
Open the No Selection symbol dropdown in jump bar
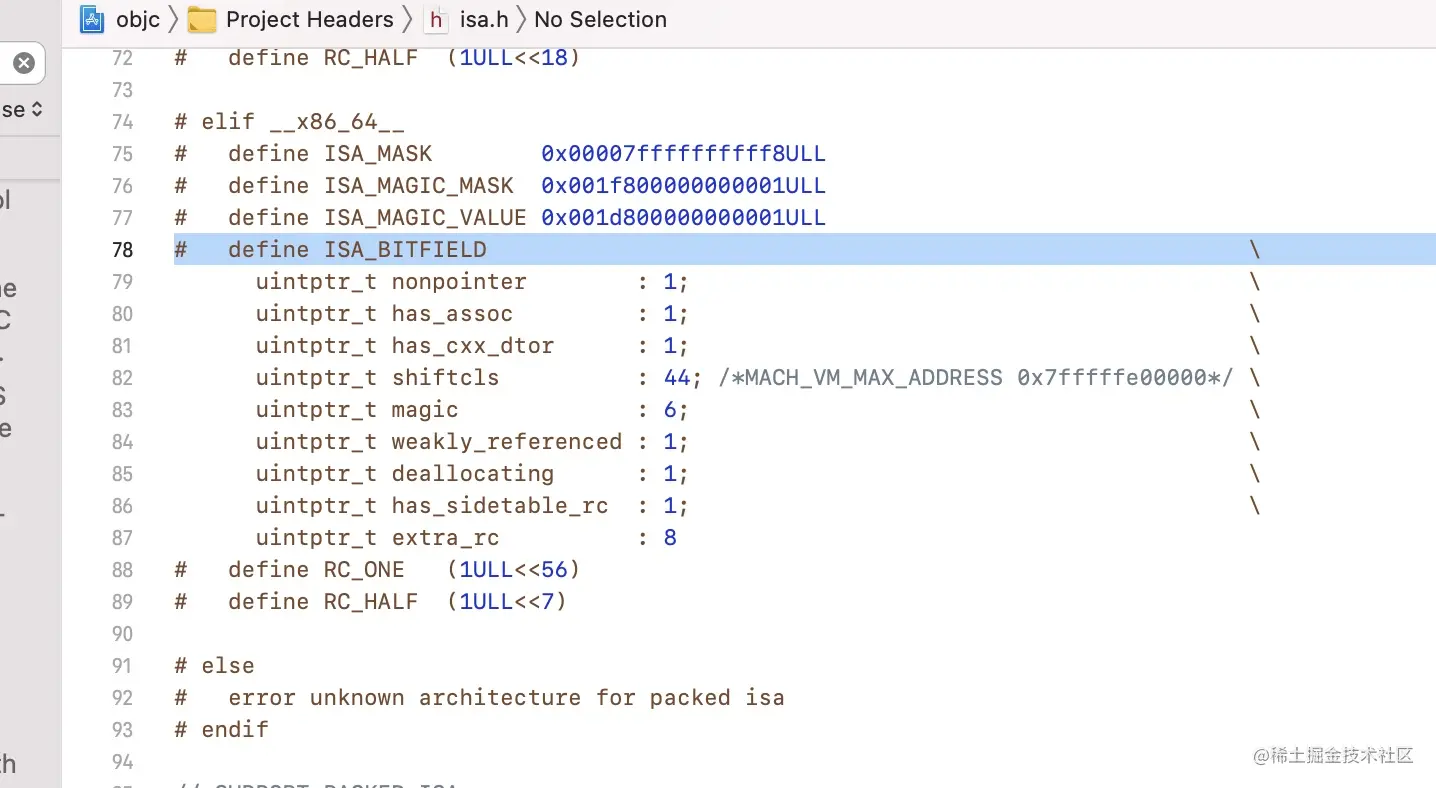point(599,19)
